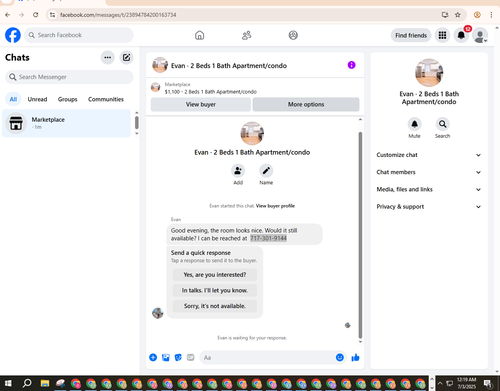The width and height of the screenshot is (500, 391).
Task: Go back in browser history
Action: pyautogui.click(x=8, y=15)
